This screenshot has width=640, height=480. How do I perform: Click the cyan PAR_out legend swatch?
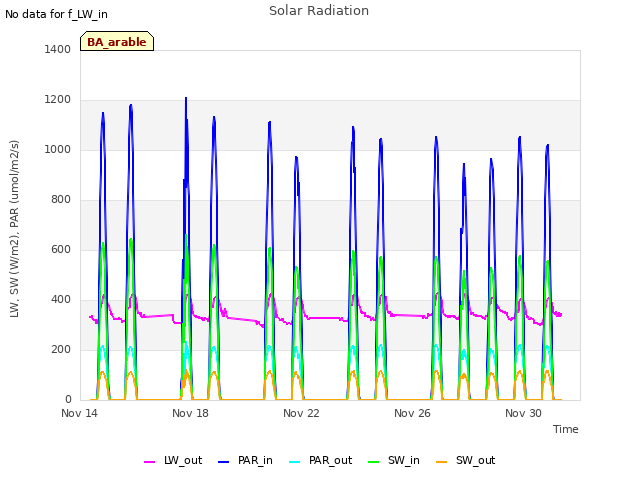coord(294,462)
